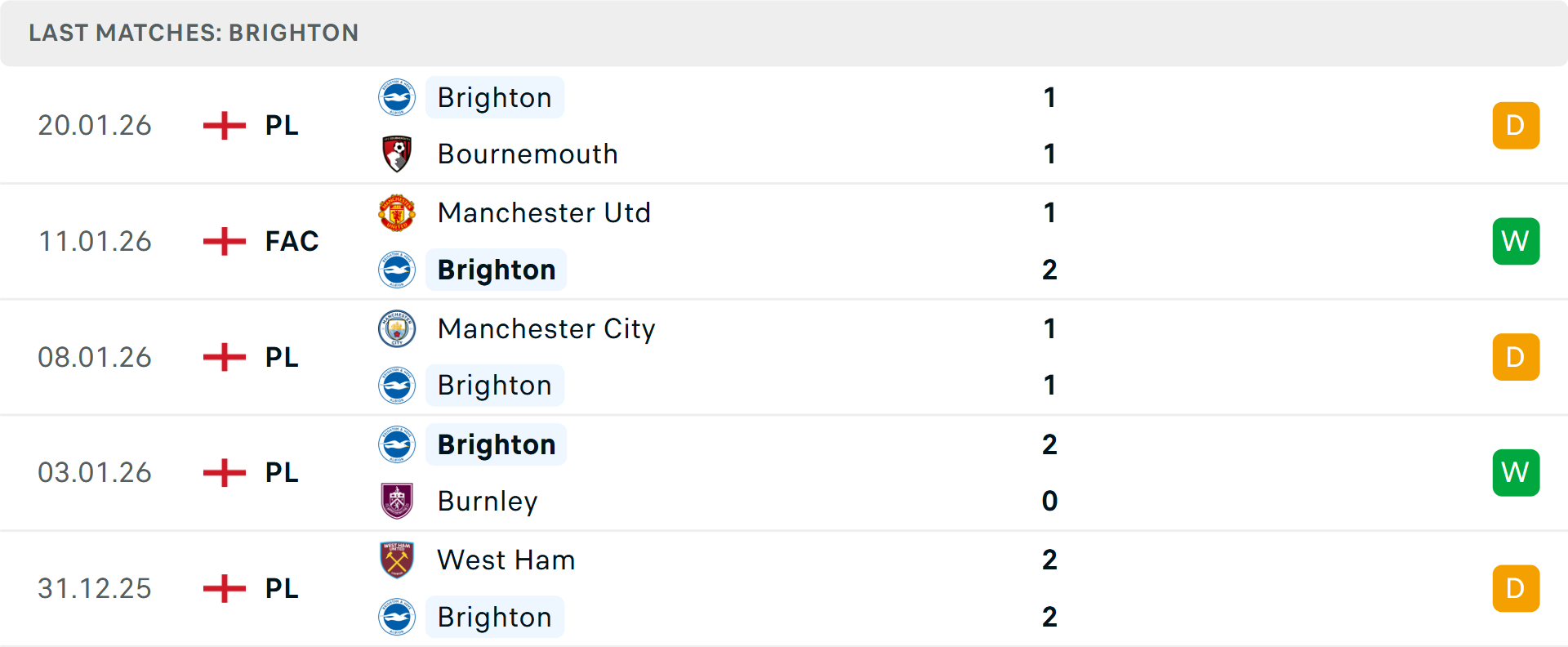Open the 08.01.26 match date row

95,357
